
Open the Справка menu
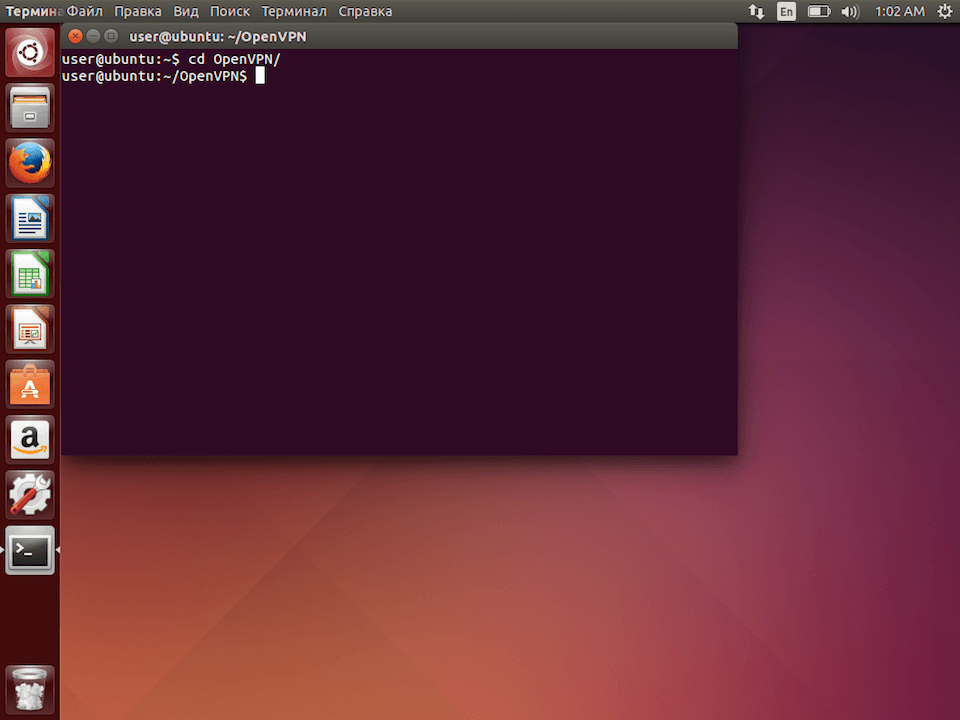364,11
